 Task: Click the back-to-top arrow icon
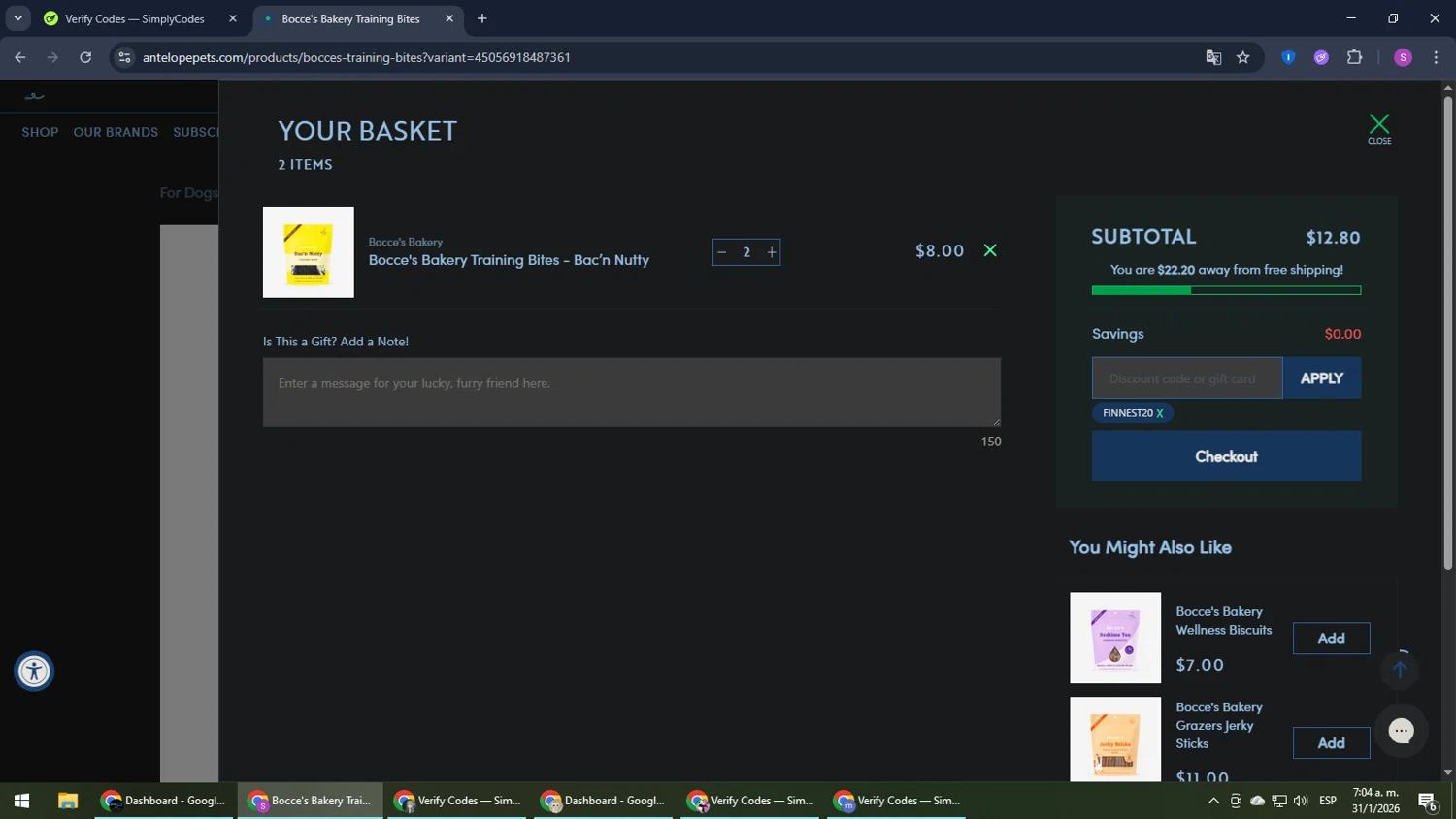[1400, 670]
